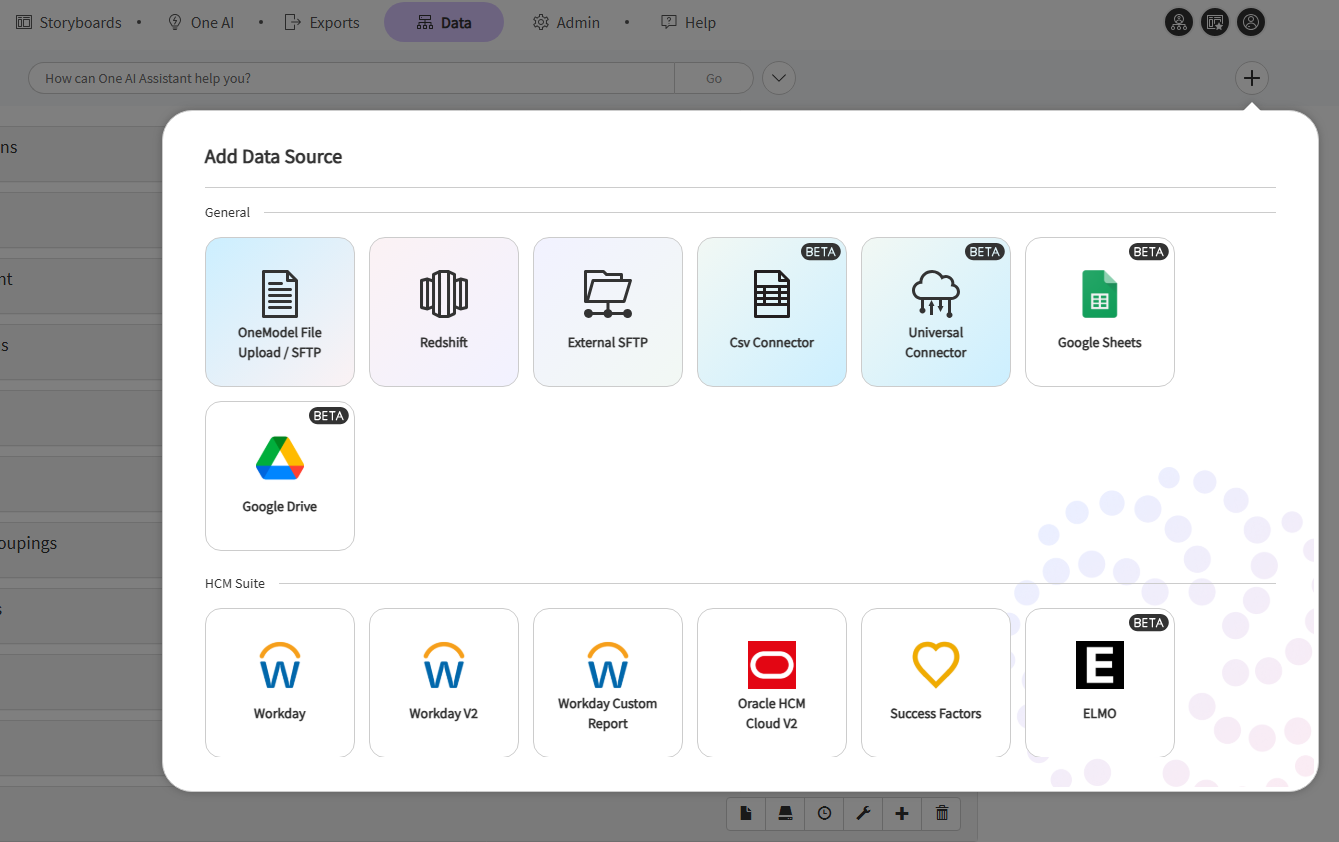
Task: Select the ELMO data source
Action: (x=1099, y=683)
